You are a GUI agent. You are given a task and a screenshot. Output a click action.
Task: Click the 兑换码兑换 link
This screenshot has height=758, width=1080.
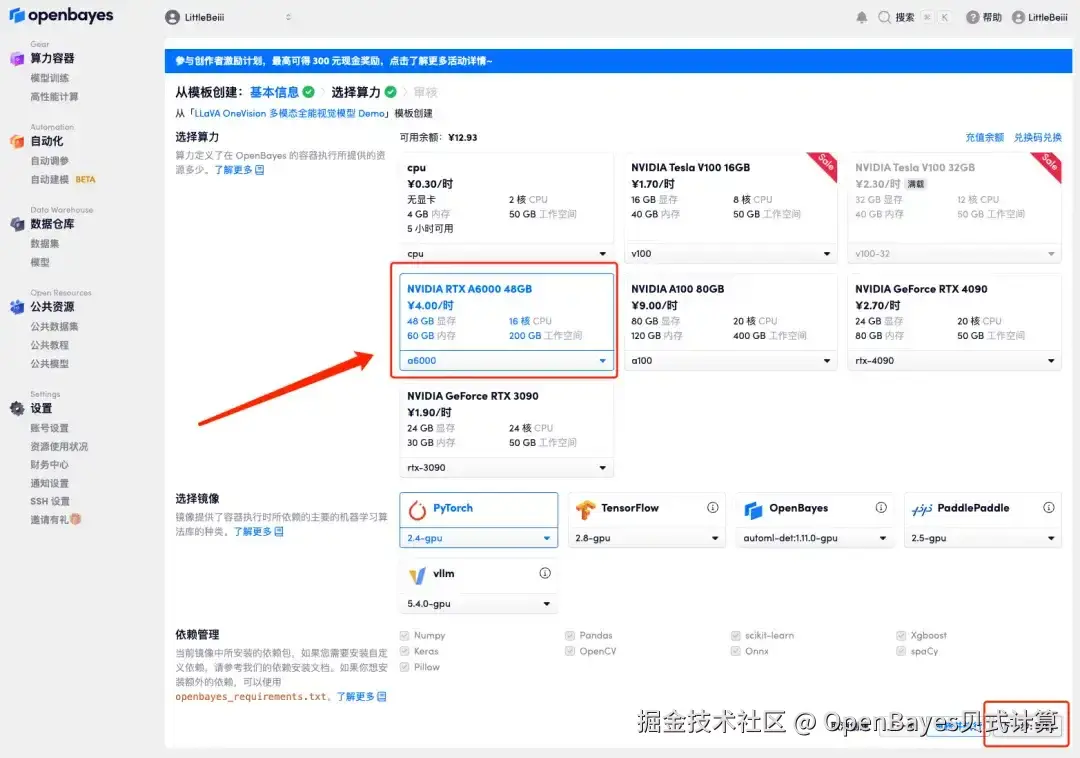click(x=1037, y=138)
